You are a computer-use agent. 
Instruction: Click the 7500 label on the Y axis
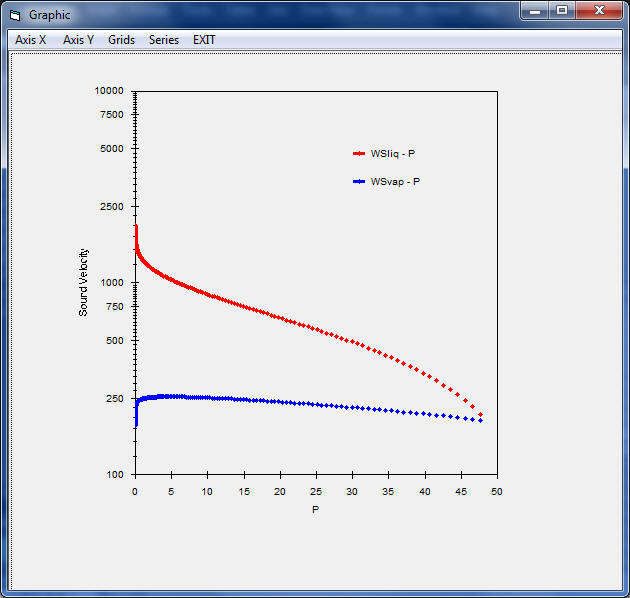(112, 115)
